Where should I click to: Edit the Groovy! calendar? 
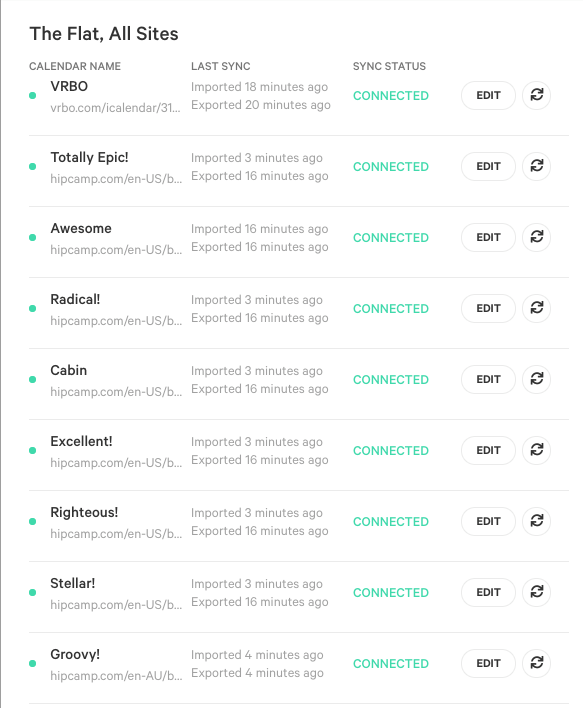click(488, 663)
